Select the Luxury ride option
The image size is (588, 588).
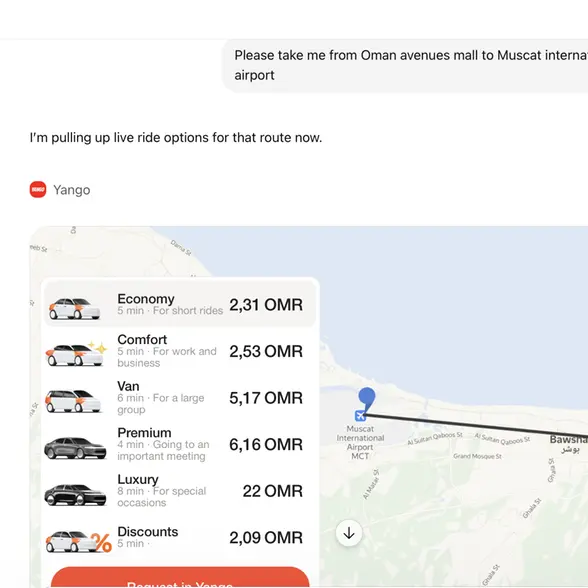180,490
